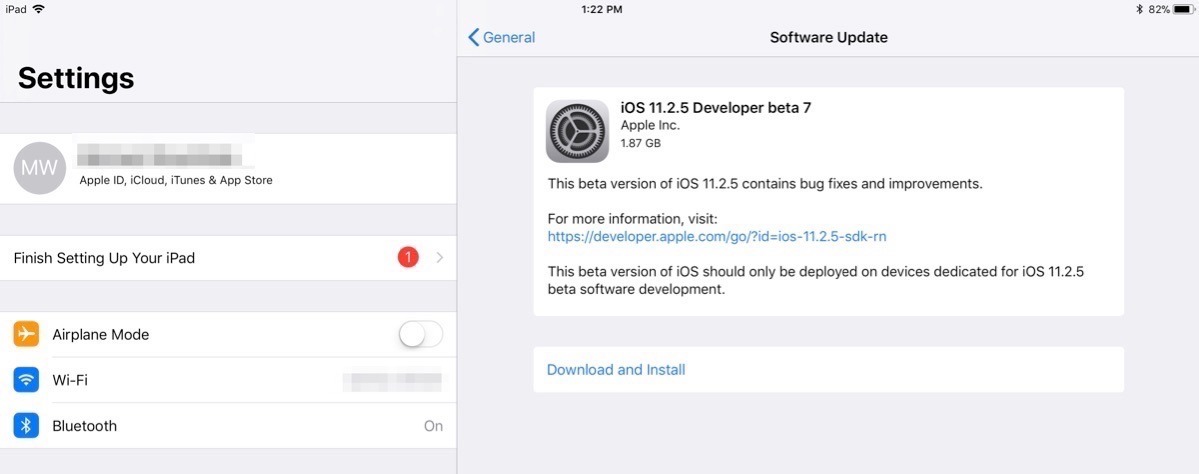Click the iOS 11.2.5 Developer beta 7 title
Screen dimensions: 1199x474
pos(716,108)
